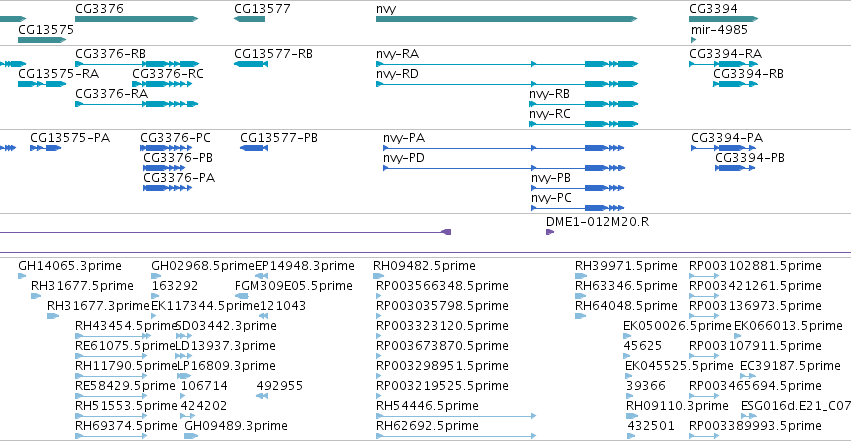This screenshot has width=851, height=441.
Task: Click EST RP003102881.5prime label
Action: (x=755, y=266)
